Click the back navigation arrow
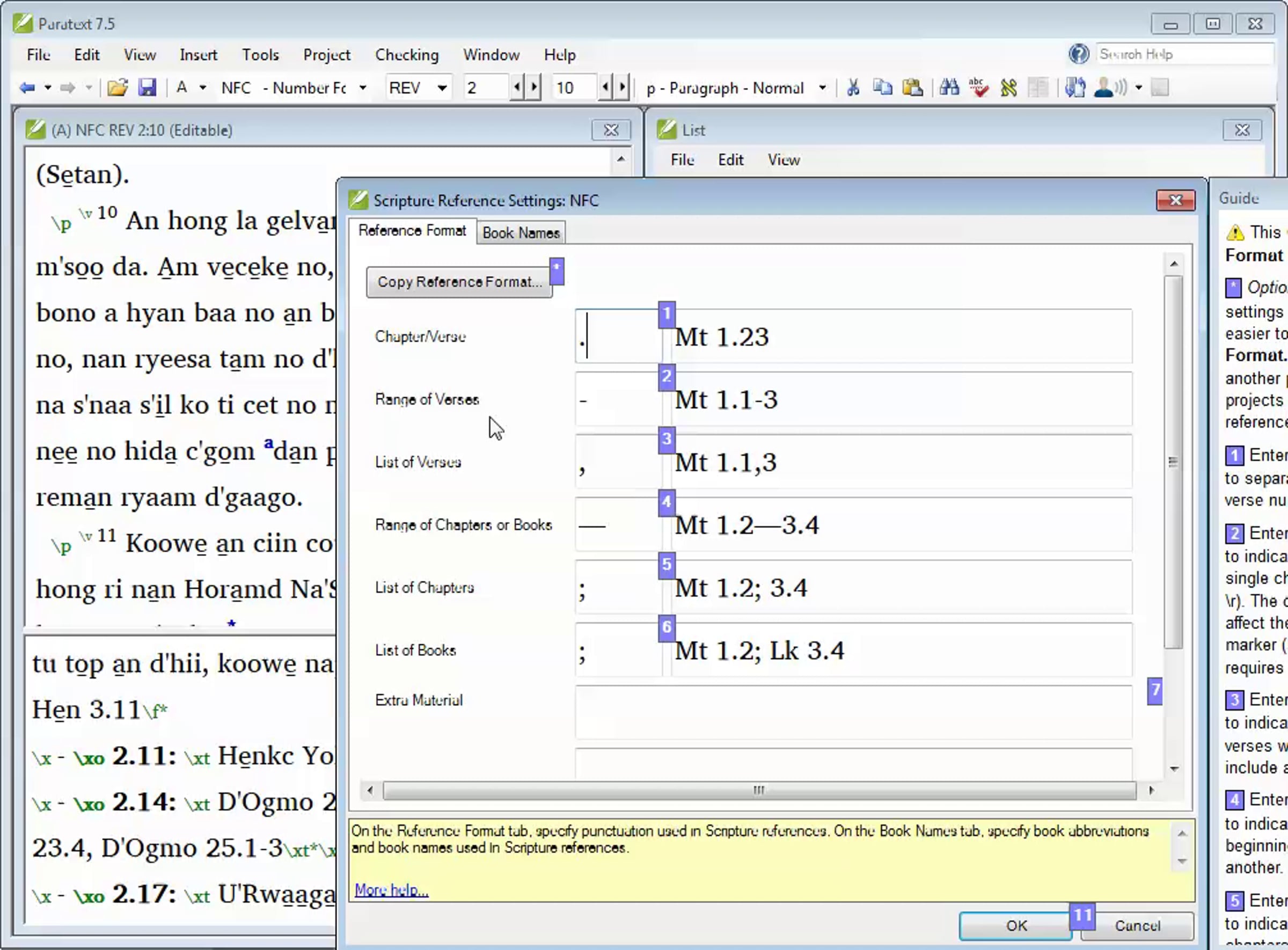This screenshot has height=950, width=1288. pyautogui.click(x=26, y=88)
